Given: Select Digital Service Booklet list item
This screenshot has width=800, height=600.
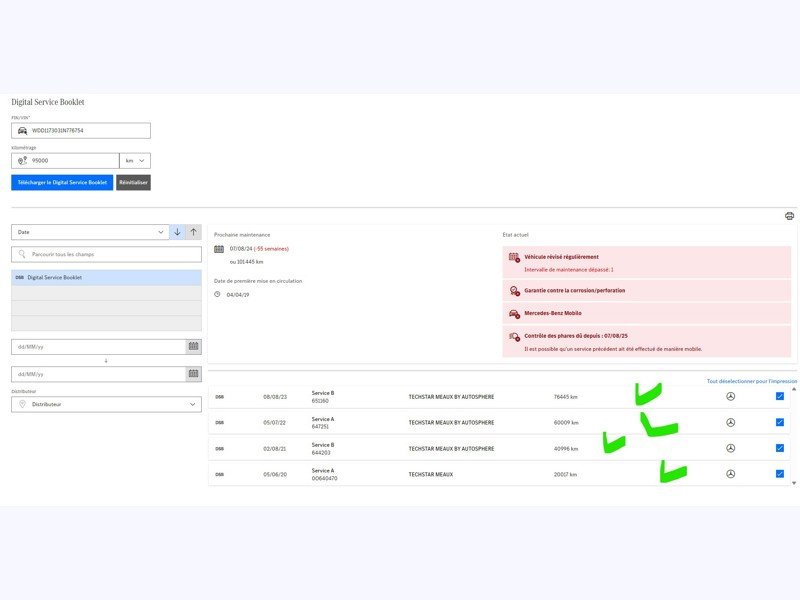Looking at the screenshot, I should click(106, 277).
